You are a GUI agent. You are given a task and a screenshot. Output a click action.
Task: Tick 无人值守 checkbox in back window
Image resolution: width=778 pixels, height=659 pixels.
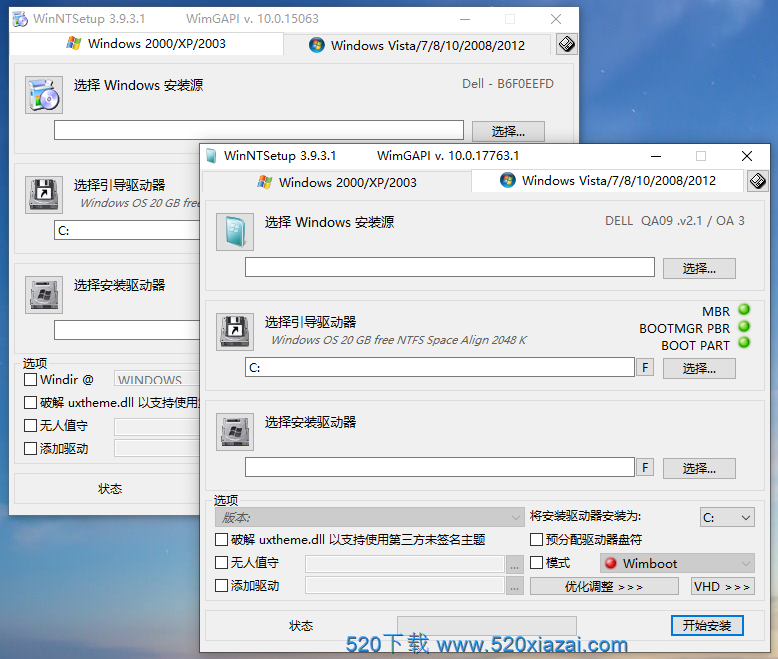pyautogui.click(x=30, y=425)
